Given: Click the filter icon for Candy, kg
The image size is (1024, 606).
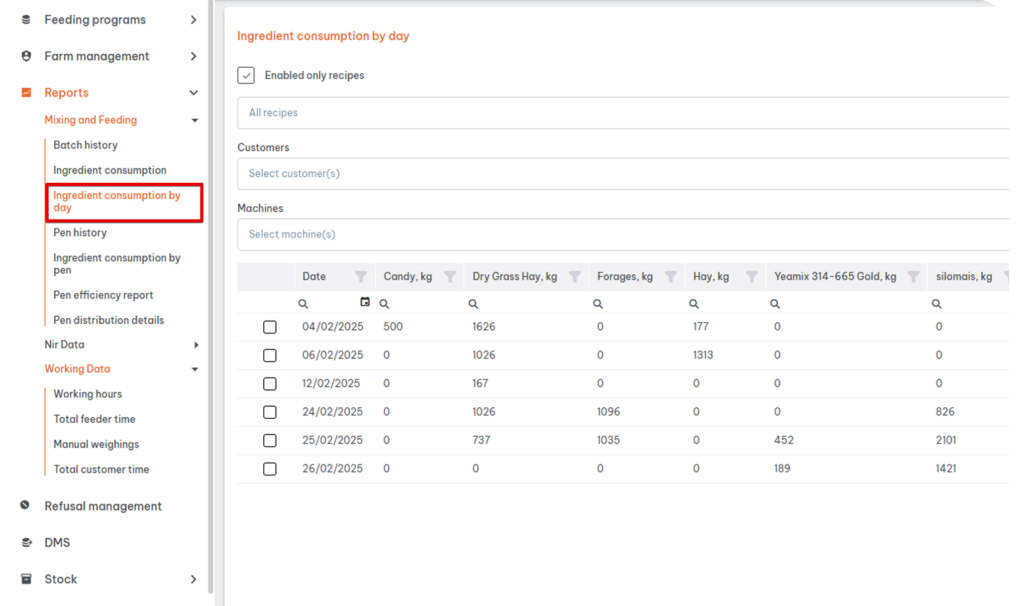Looking at the screenshot, I should [450, 277].
